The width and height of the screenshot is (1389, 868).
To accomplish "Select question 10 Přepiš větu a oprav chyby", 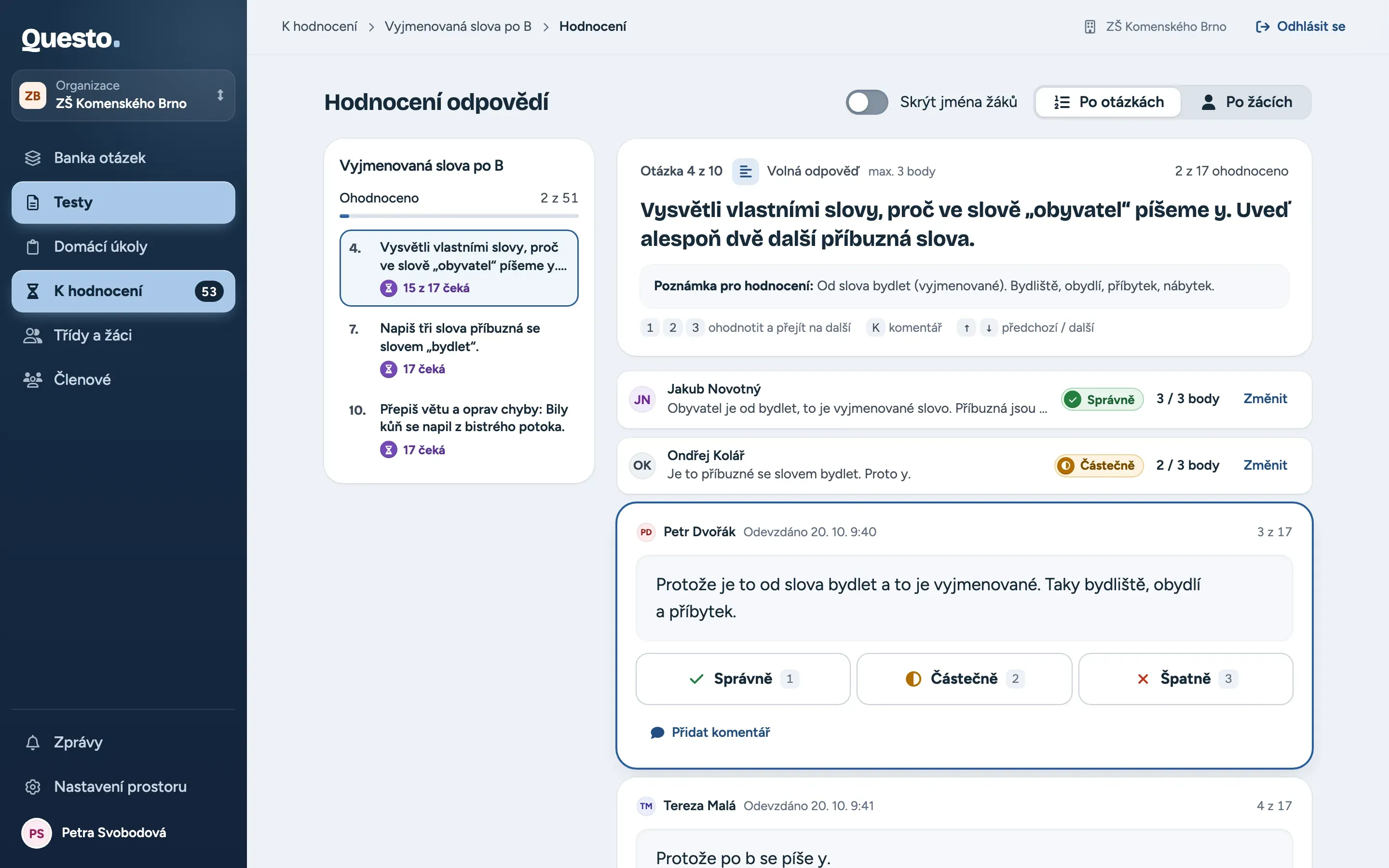I will click(459, 429).
